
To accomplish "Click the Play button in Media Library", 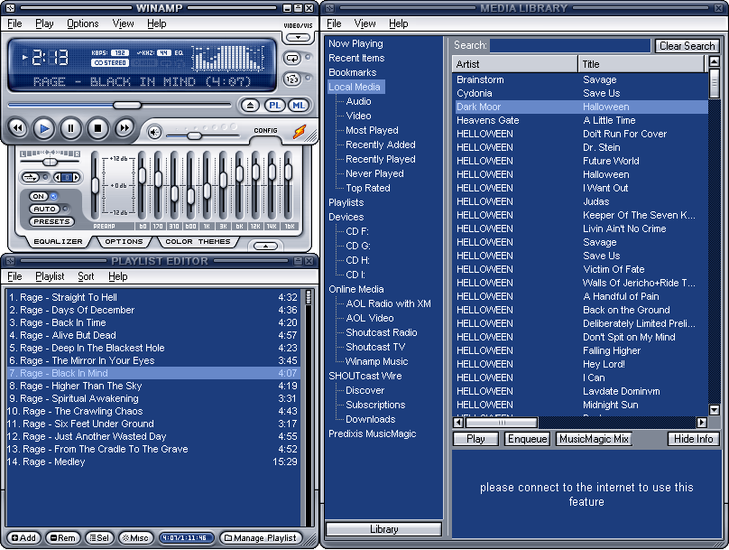I will (476, 439).
